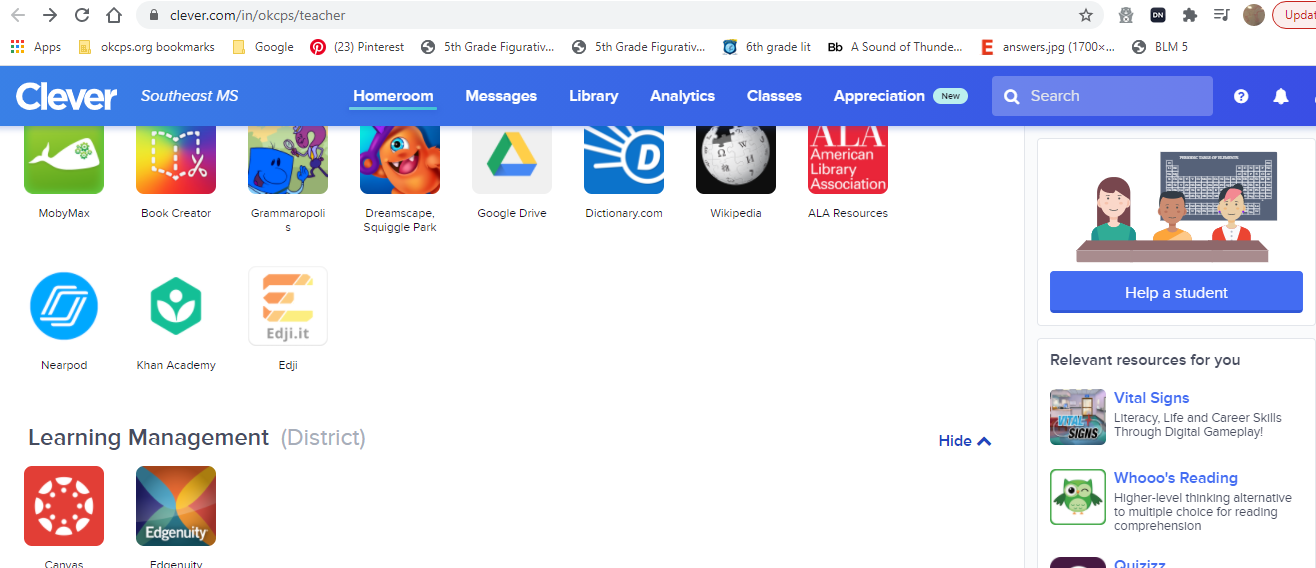Screen dimensions: 1316x568
Task: Click the browser back arrow
Action: pos(18,15)
